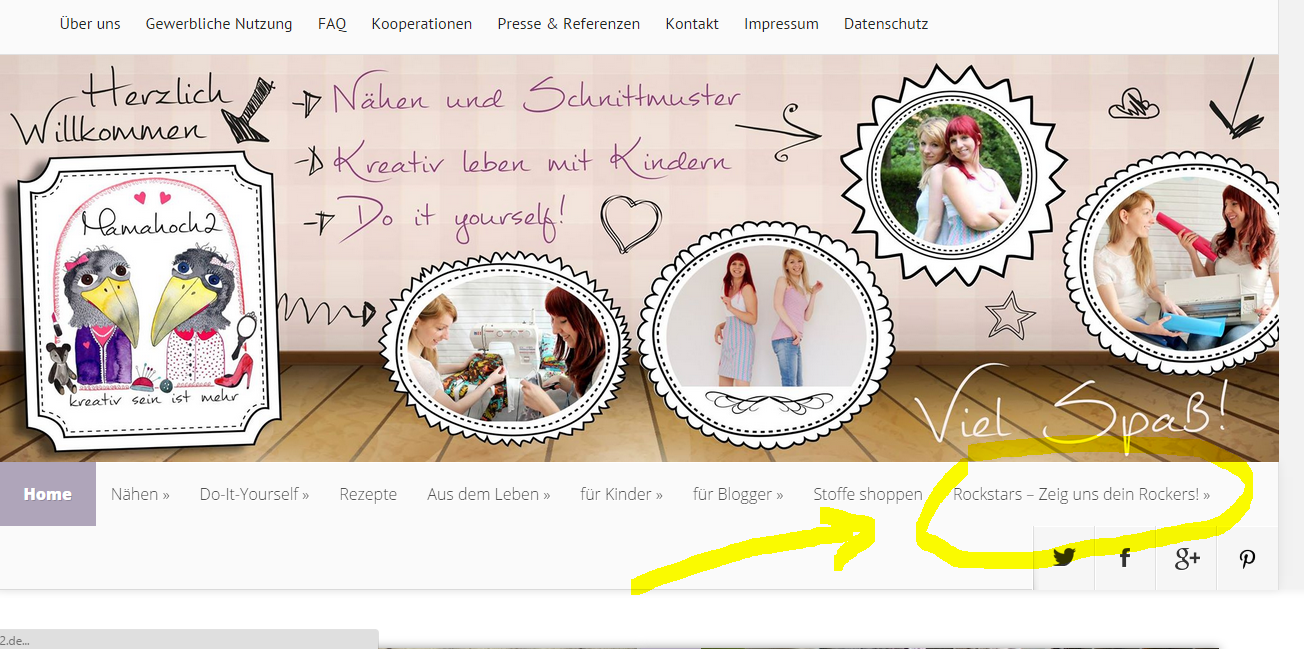
Task: Click the Gewerbliche Nutzung link
Action: tap(219, 24)
